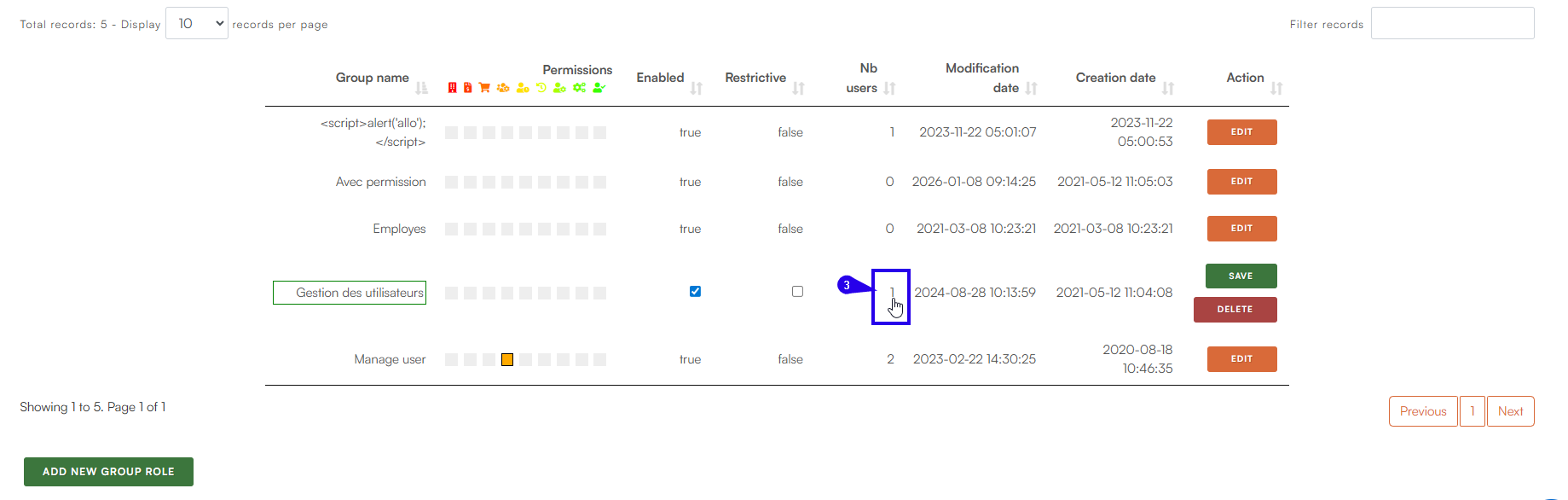Edit the Avec permission group
This screenshot has width=1568, height=500.
[x=1241, y=182]
